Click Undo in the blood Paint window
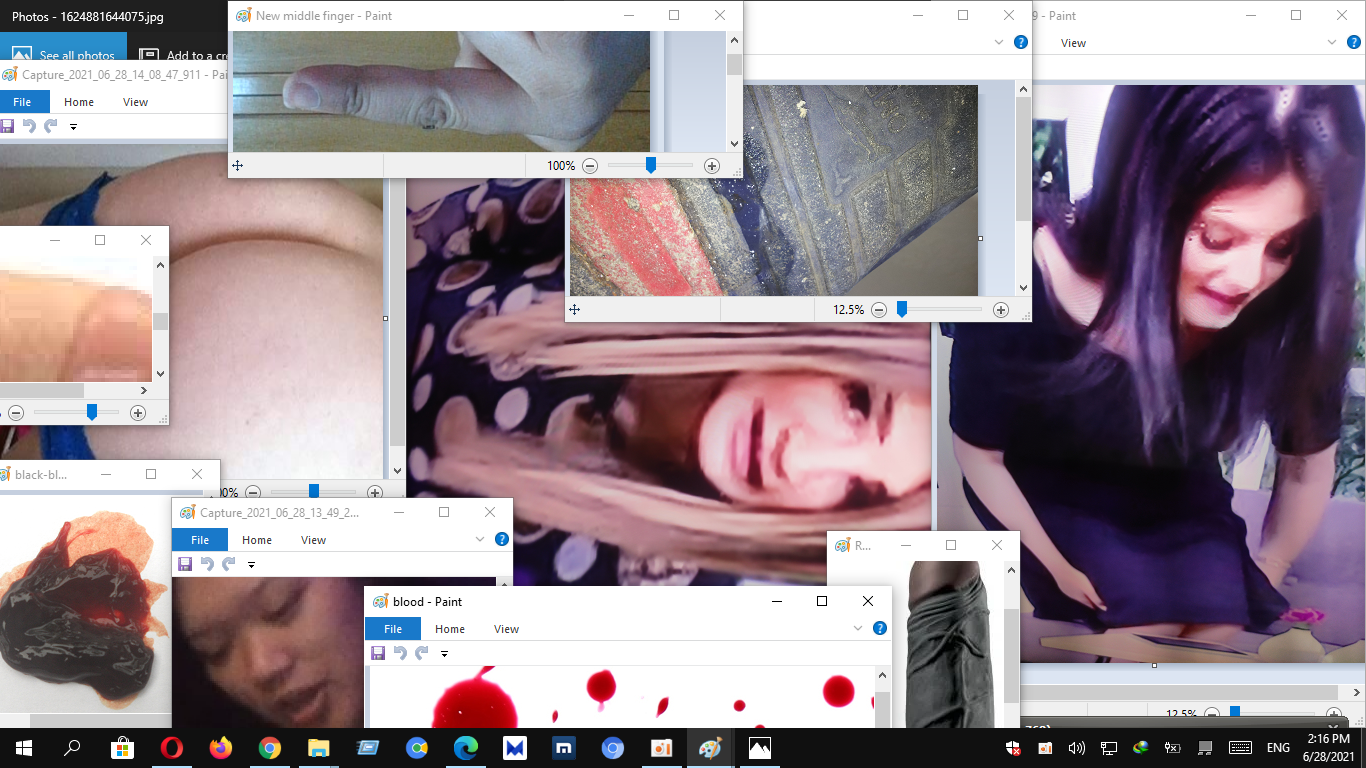This screenshot has height=768, width=1366. [400, 653]
